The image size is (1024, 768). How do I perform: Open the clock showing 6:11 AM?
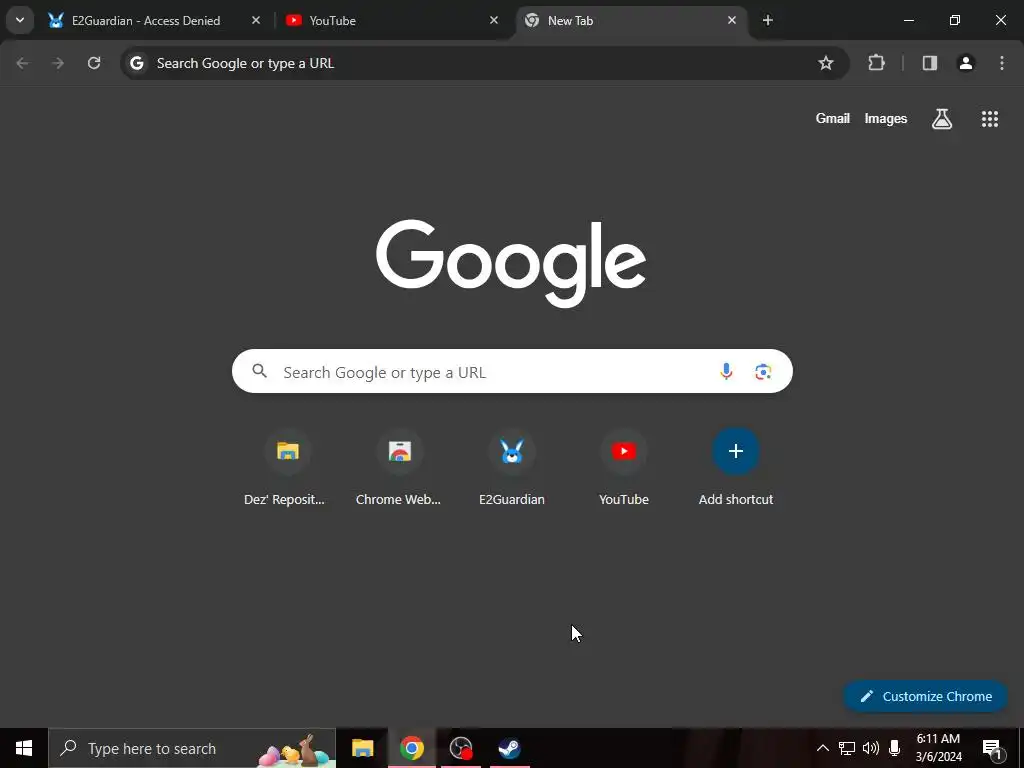point(938,748)
